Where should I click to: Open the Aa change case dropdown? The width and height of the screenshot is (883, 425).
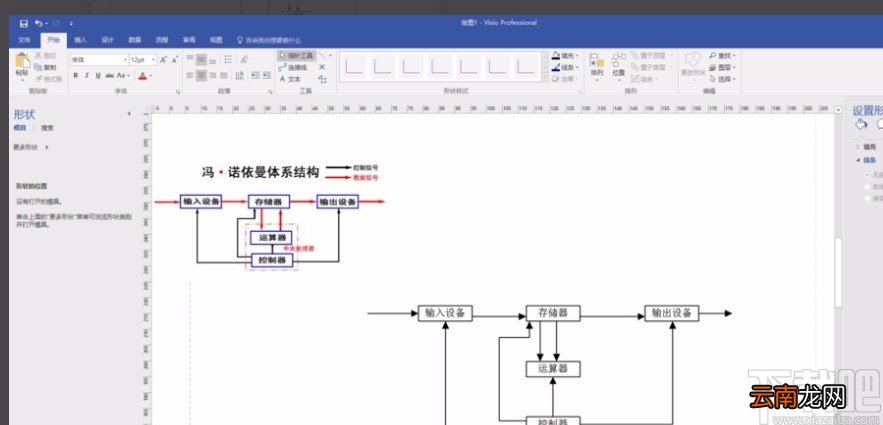pyautogui.click(x=123, y=75)
